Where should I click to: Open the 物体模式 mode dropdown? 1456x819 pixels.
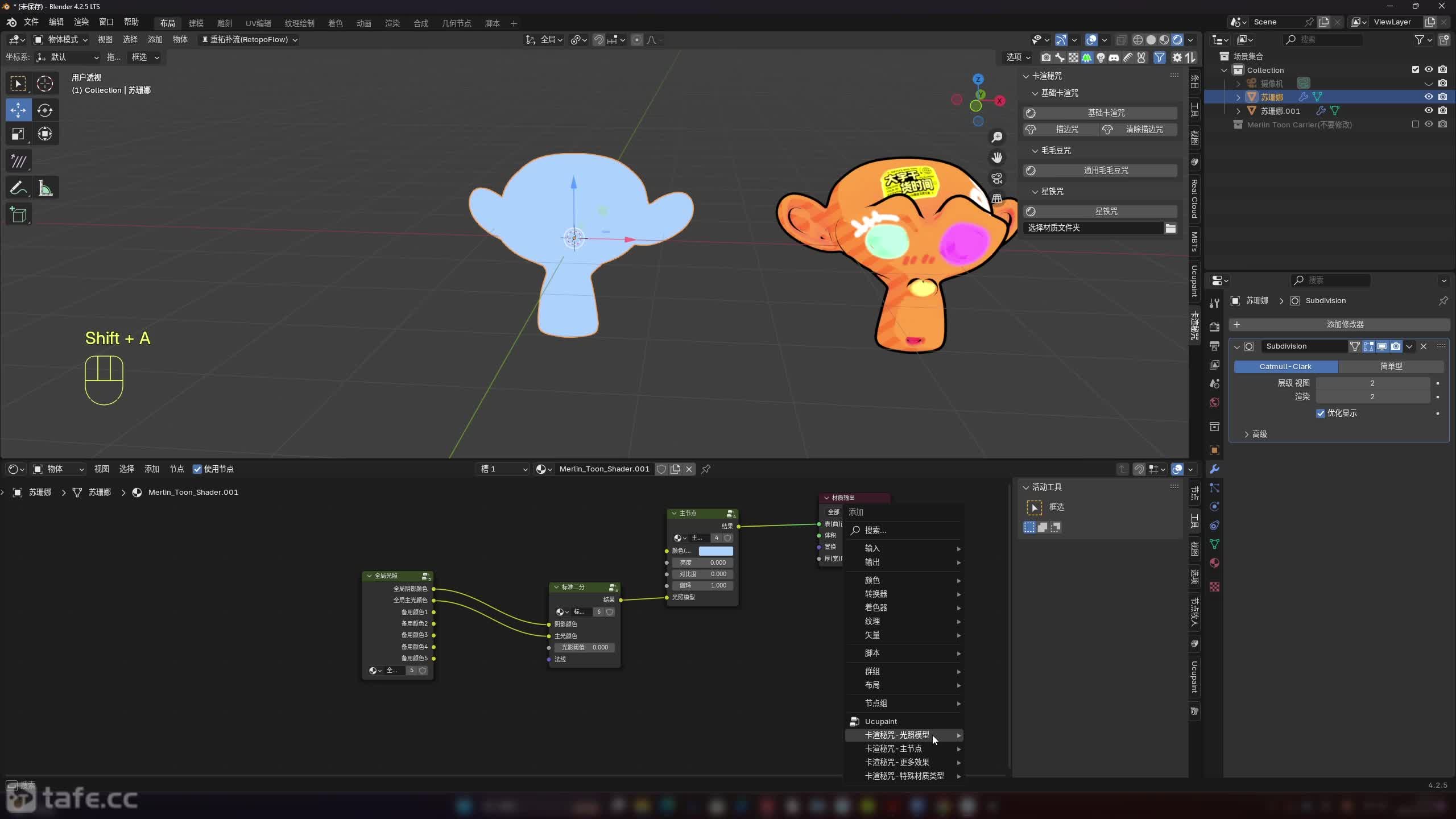[60, 40]
